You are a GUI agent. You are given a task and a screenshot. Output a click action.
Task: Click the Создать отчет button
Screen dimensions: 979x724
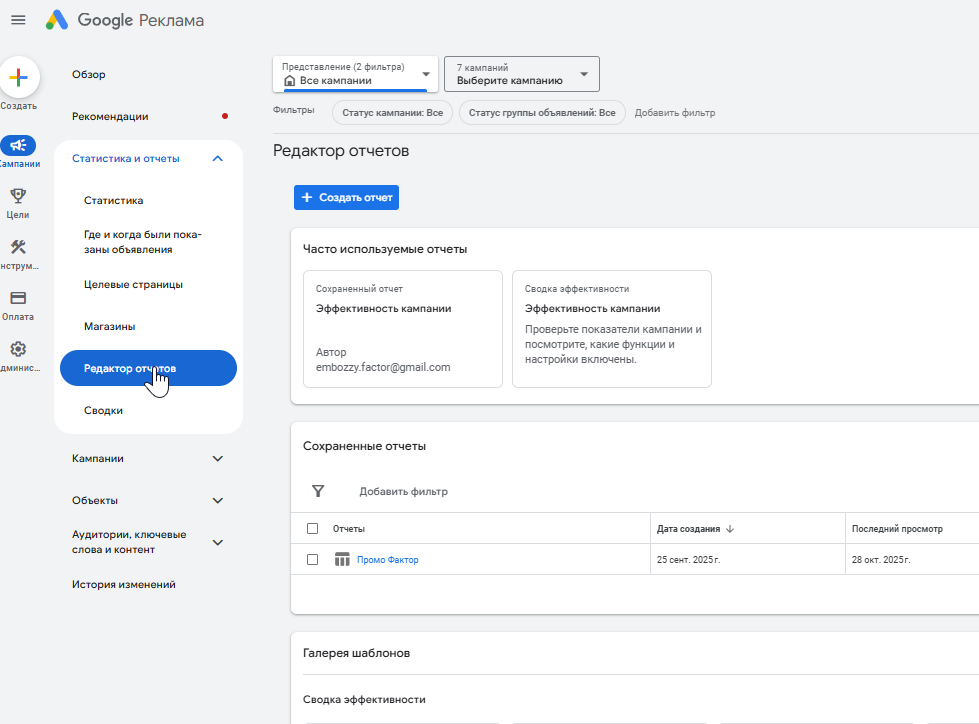point(346,198)
